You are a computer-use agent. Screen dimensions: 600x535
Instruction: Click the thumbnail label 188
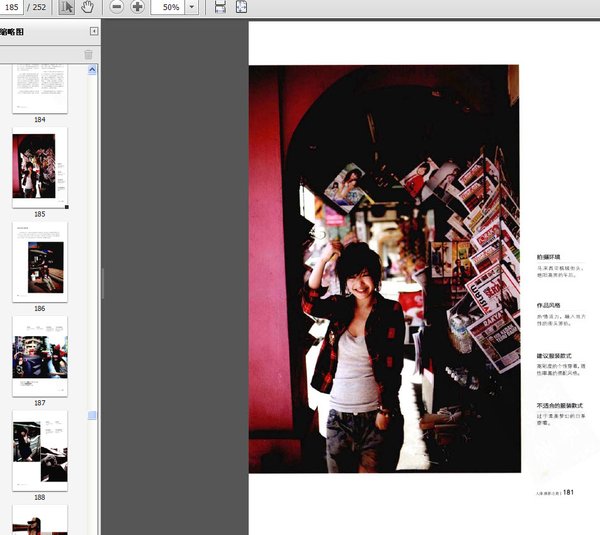click(40, 497)
